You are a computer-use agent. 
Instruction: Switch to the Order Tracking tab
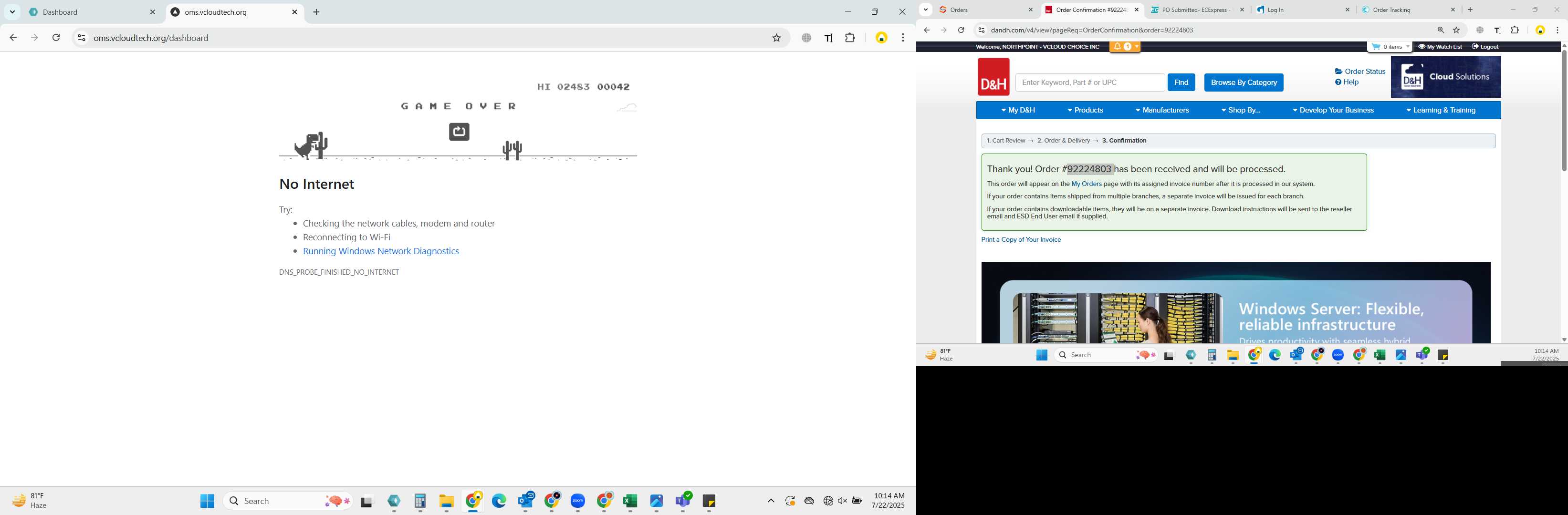[1408, 10]
